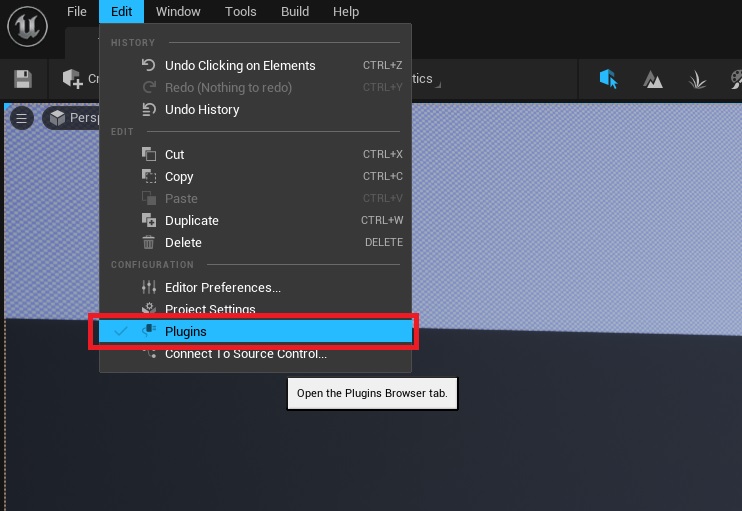Click the add content cube icon
Viewport: 742px width, 511px height.
coord(72,79)
